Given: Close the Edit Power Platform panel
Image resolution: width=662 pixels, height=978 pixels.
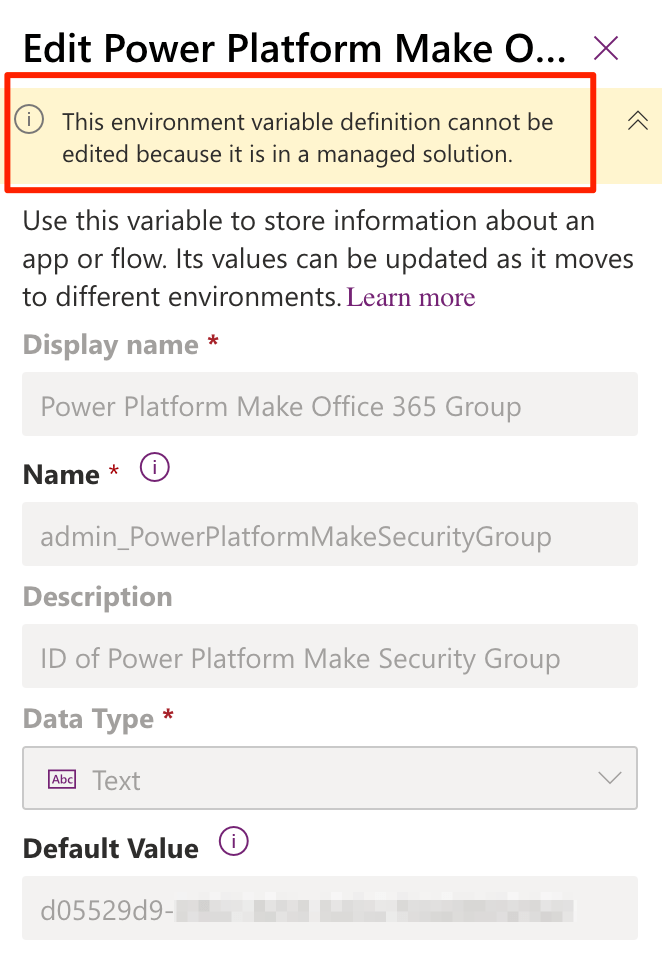Looking at the screenshot, I should [x=605, y=47].
